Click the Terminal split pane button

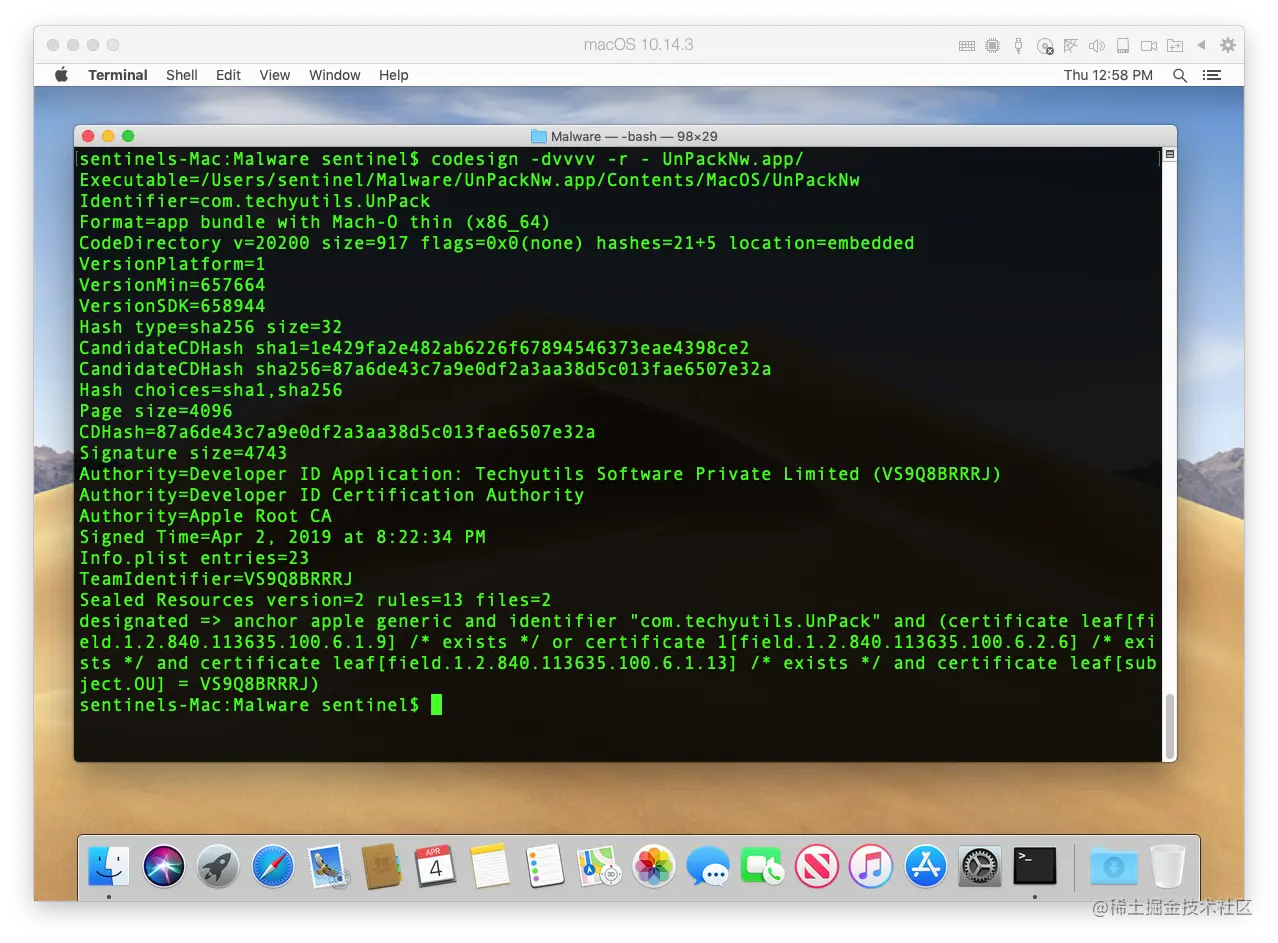(x=1170, y=154)
